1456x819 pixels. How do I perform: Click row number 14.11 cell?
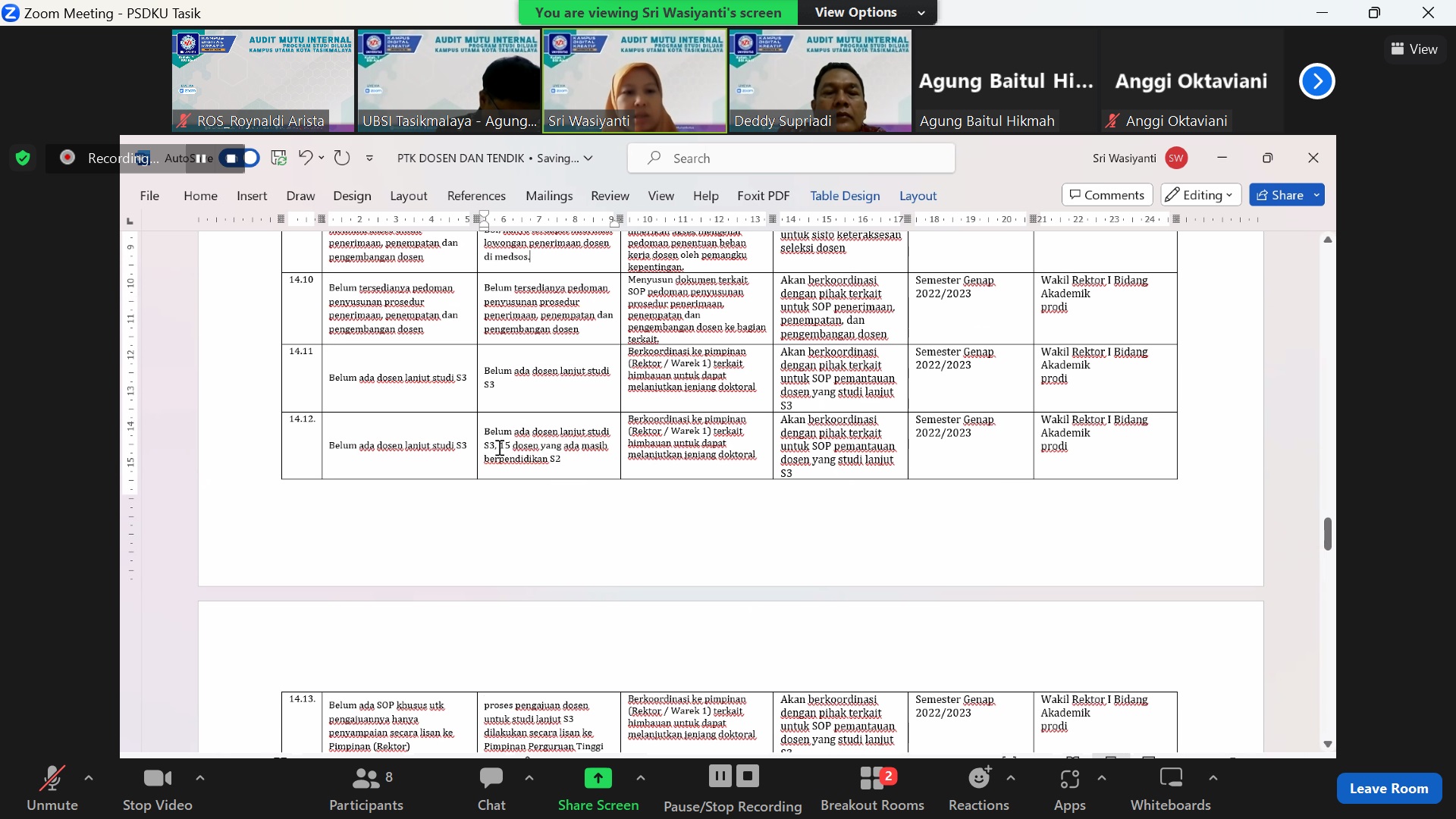pyautogui.click(x=301, y=378)
